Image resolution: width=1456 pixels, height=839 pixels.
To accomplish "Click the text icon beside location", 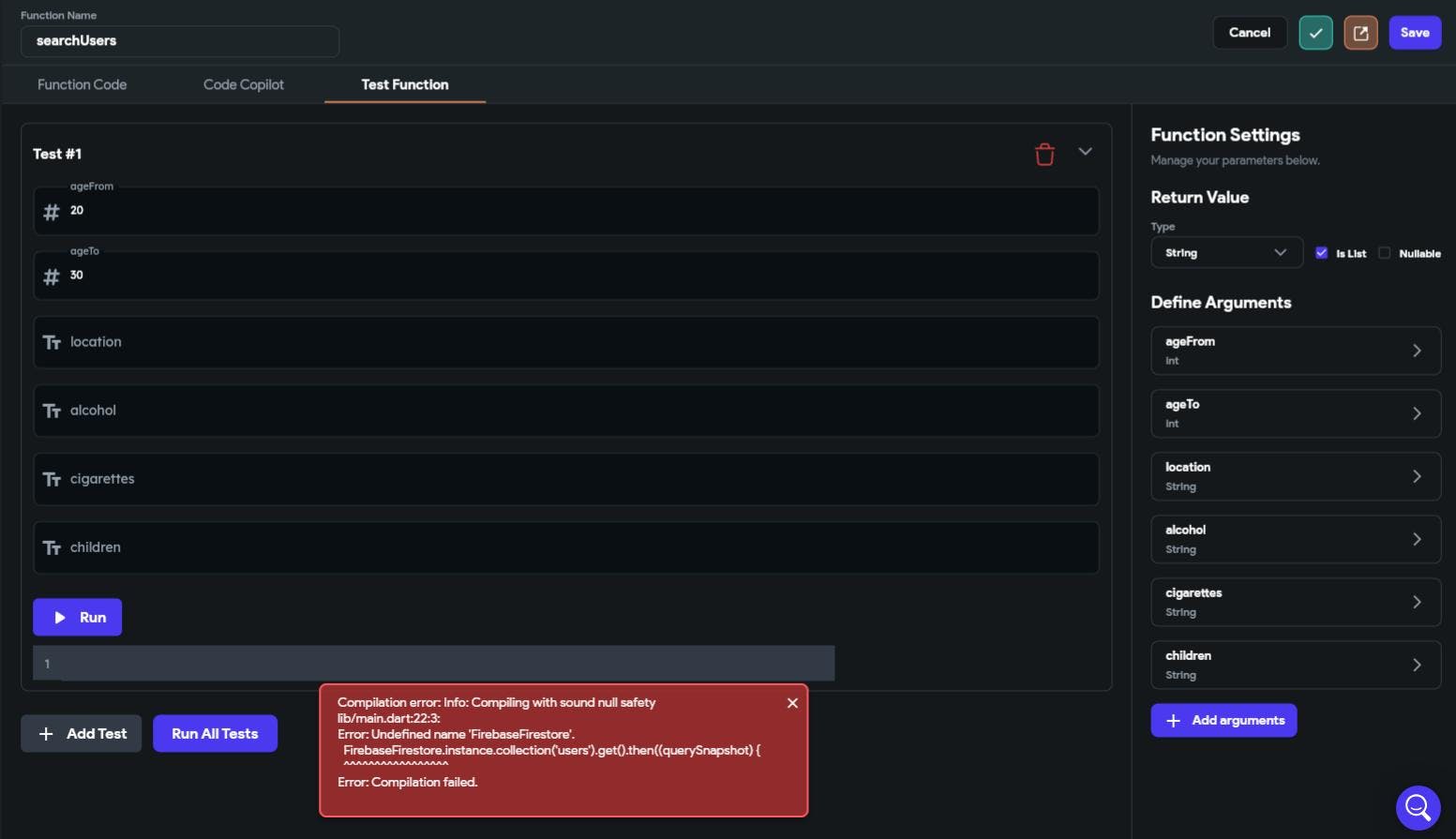I will pos(52,342).
